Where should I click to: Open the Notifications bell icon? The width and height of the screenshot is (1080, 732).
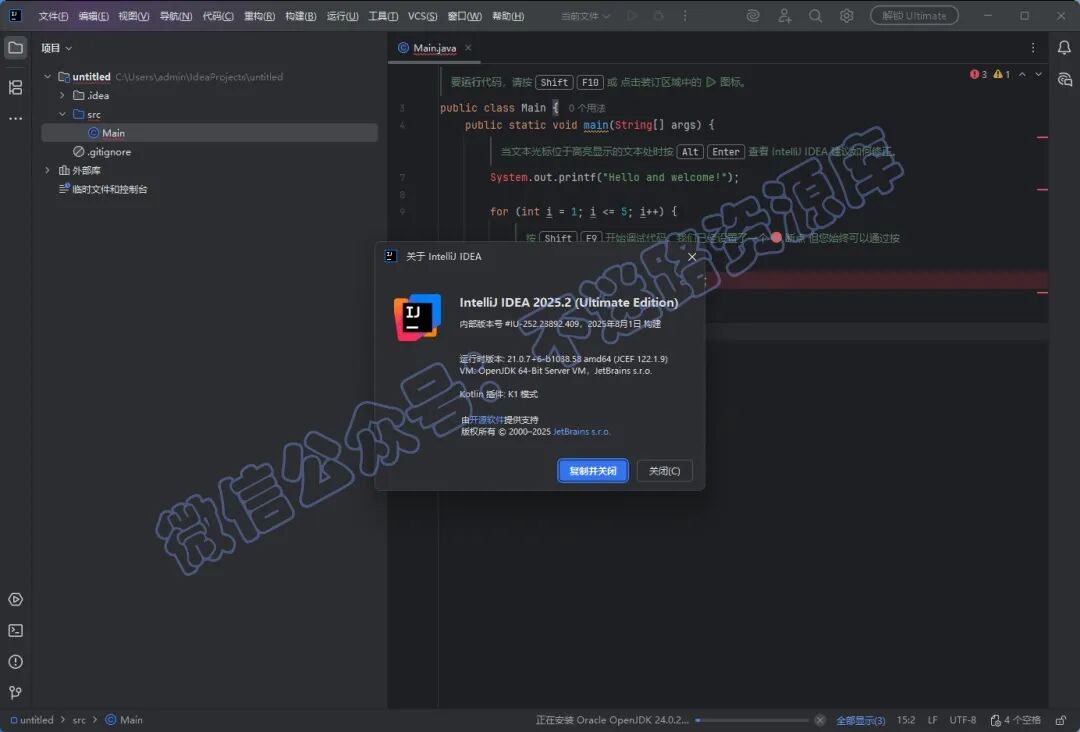point(1064,48)
